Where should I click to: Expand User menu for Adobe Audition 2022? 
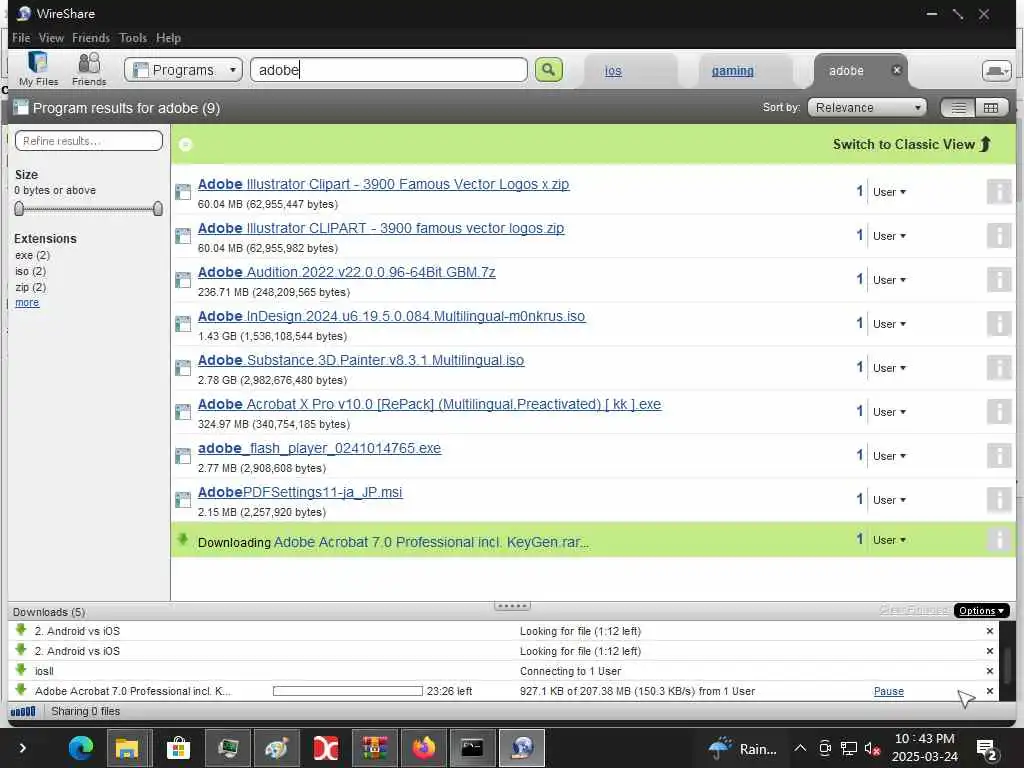889,280
